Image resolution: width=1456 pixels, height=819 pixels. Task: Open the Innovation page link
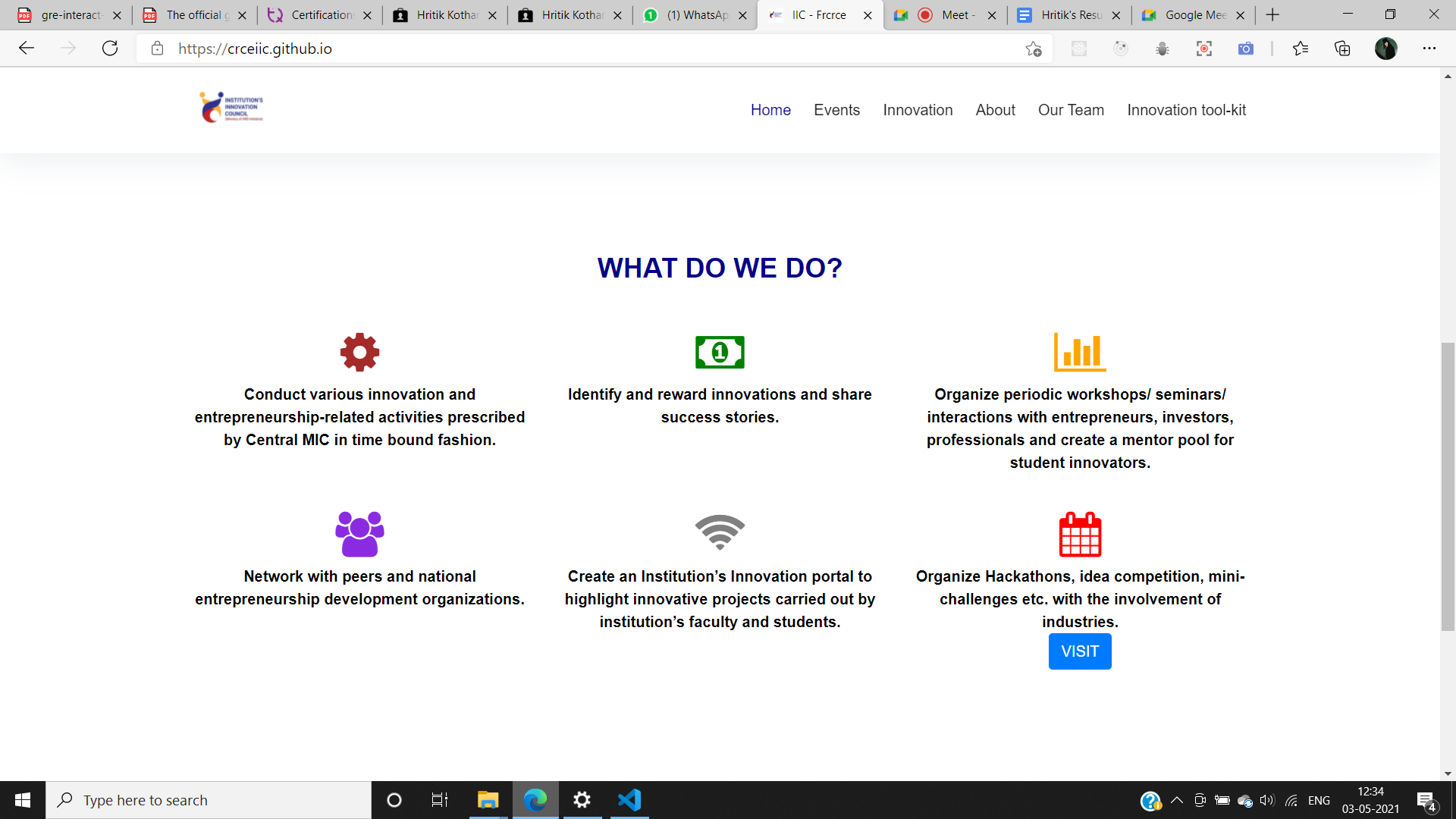pos(918,110)
